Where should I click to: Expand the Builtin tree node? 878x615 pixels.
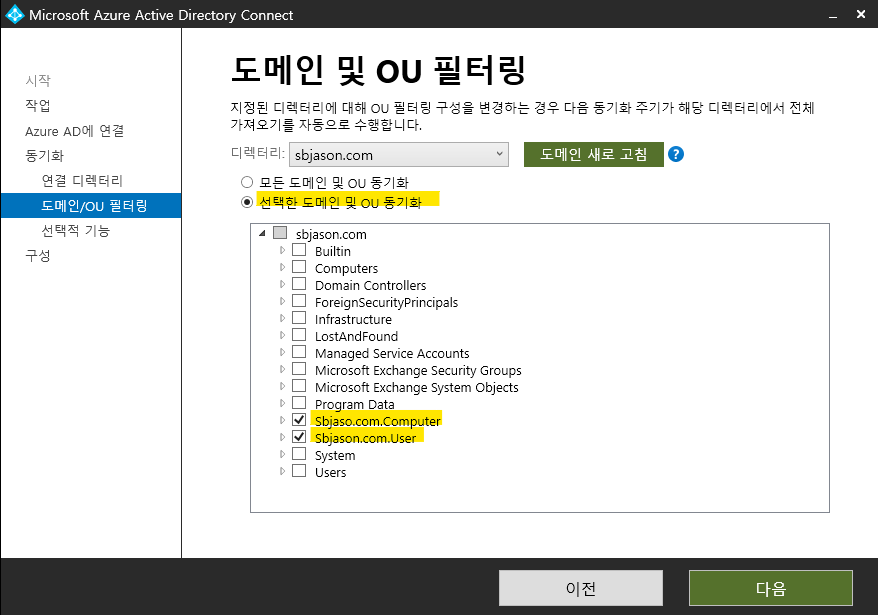(x=282, y=250)
